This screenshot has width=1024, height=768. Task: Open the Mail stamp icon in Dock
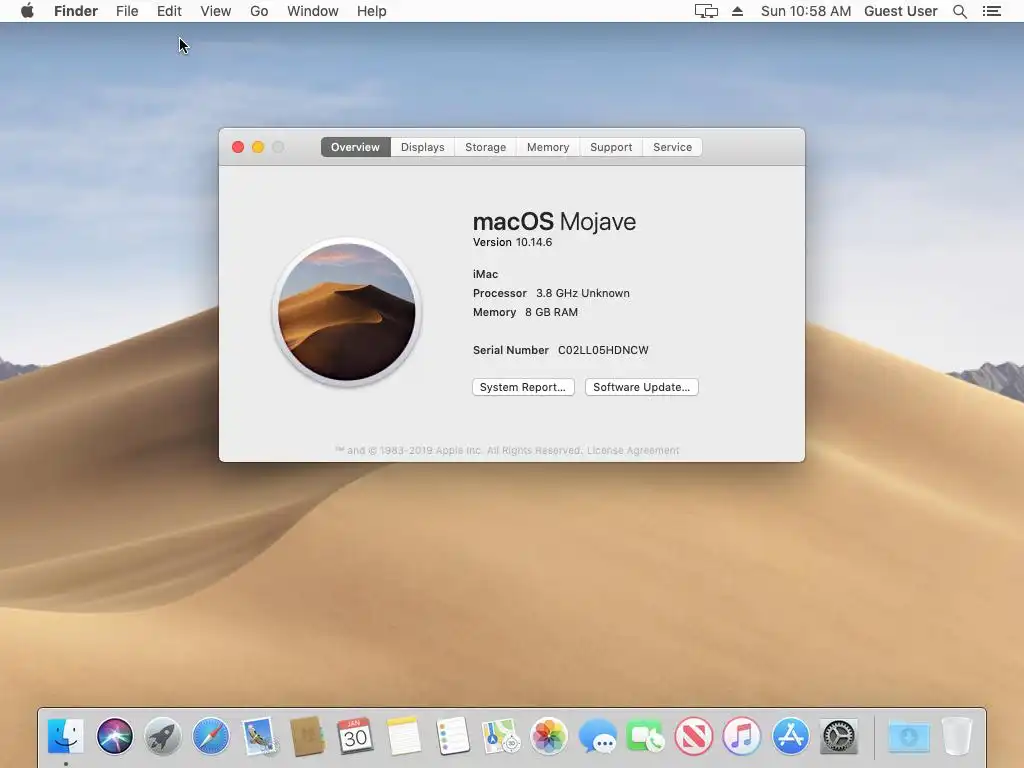coord(259,736)
